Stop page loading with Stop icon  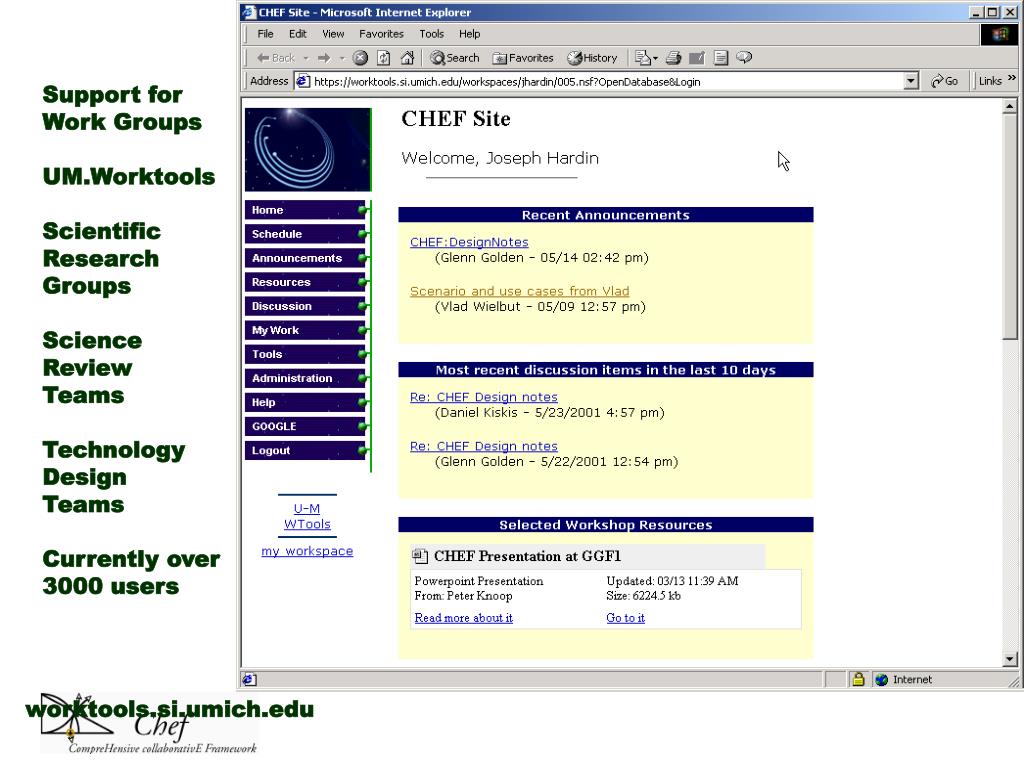click(x=360, y=58)
